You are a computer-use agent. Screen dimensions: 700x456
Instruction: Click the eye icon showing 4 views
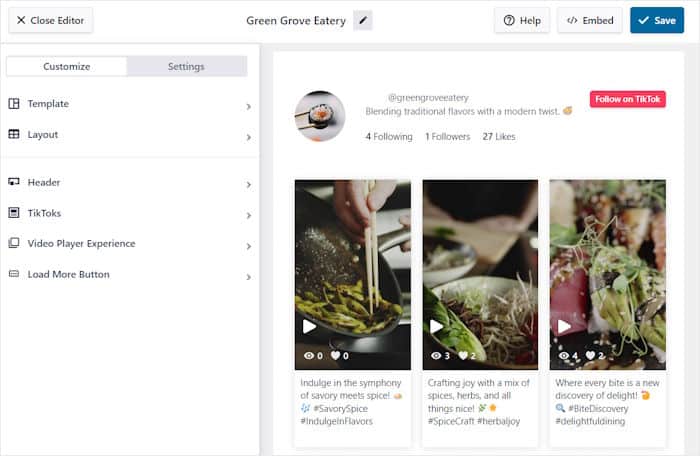[564, 356]
